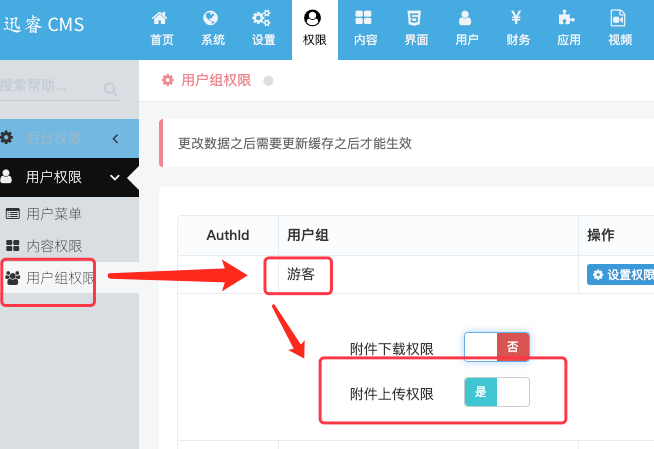Click the 附件上传权限 label
Image resolution: width=654 pixels, height=449 pixels.
[x=392, y=394]
